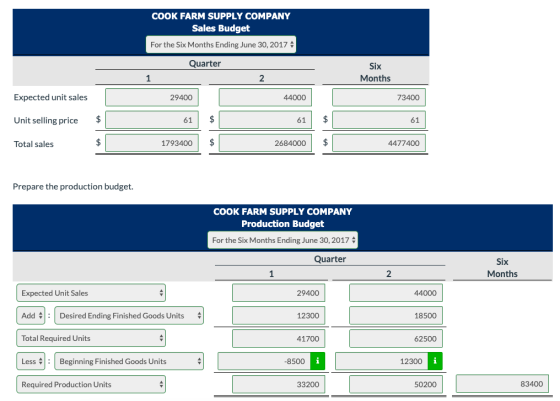
Task: Click green info icon beside 12300 field
Action: [x=435, y=361]
